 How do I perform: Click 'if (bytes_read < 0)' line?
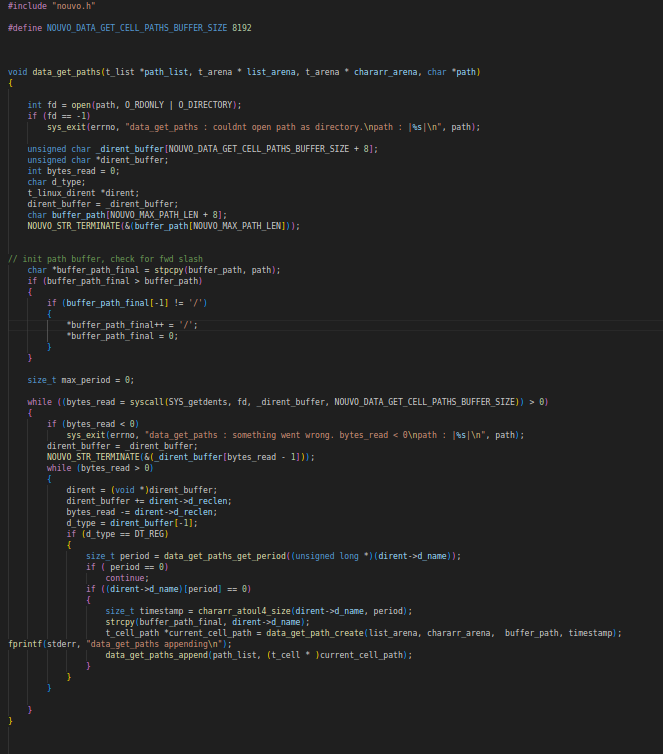(x=93, y=424)
